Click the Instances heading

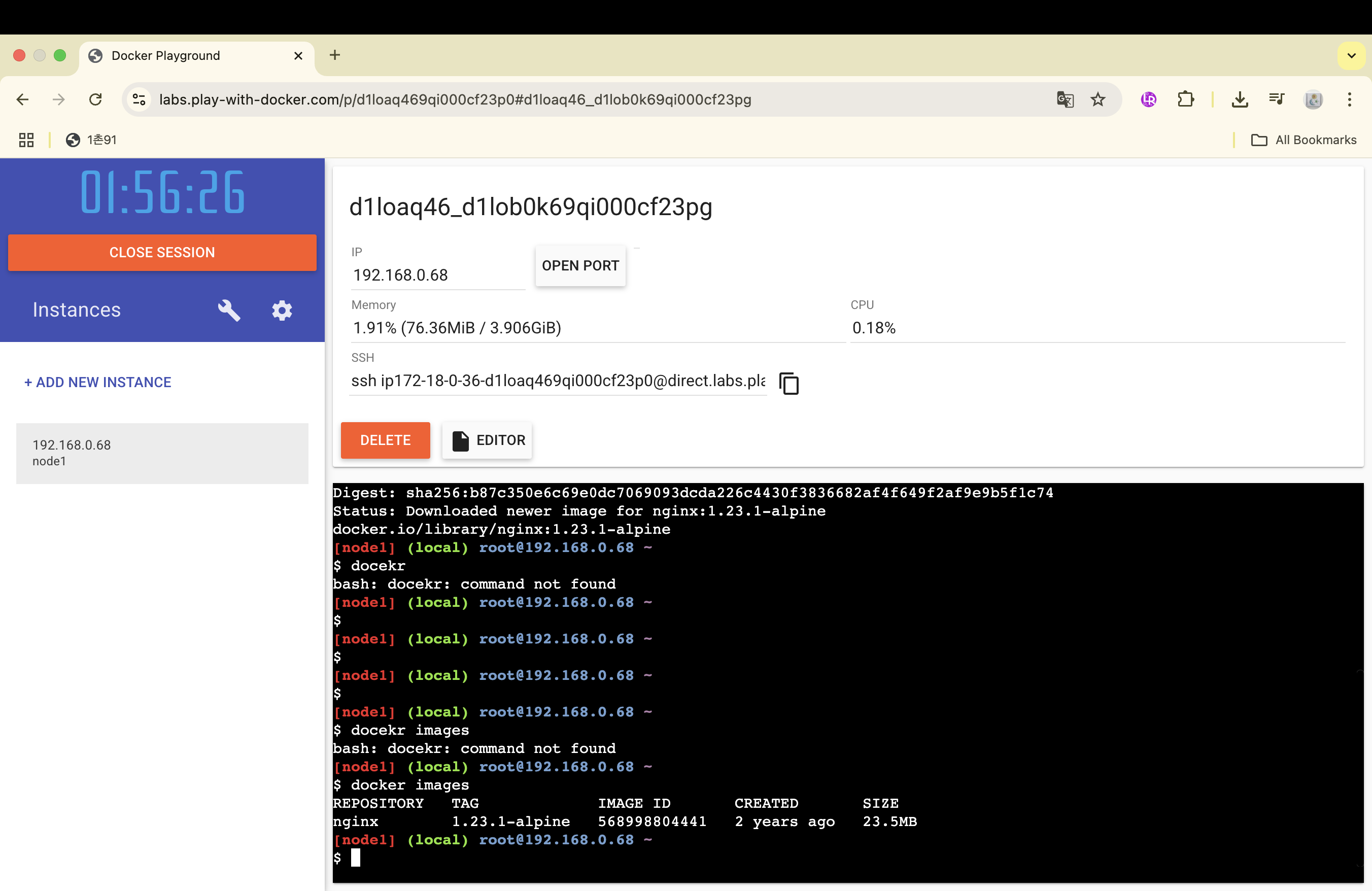click(x=77, y=310)
